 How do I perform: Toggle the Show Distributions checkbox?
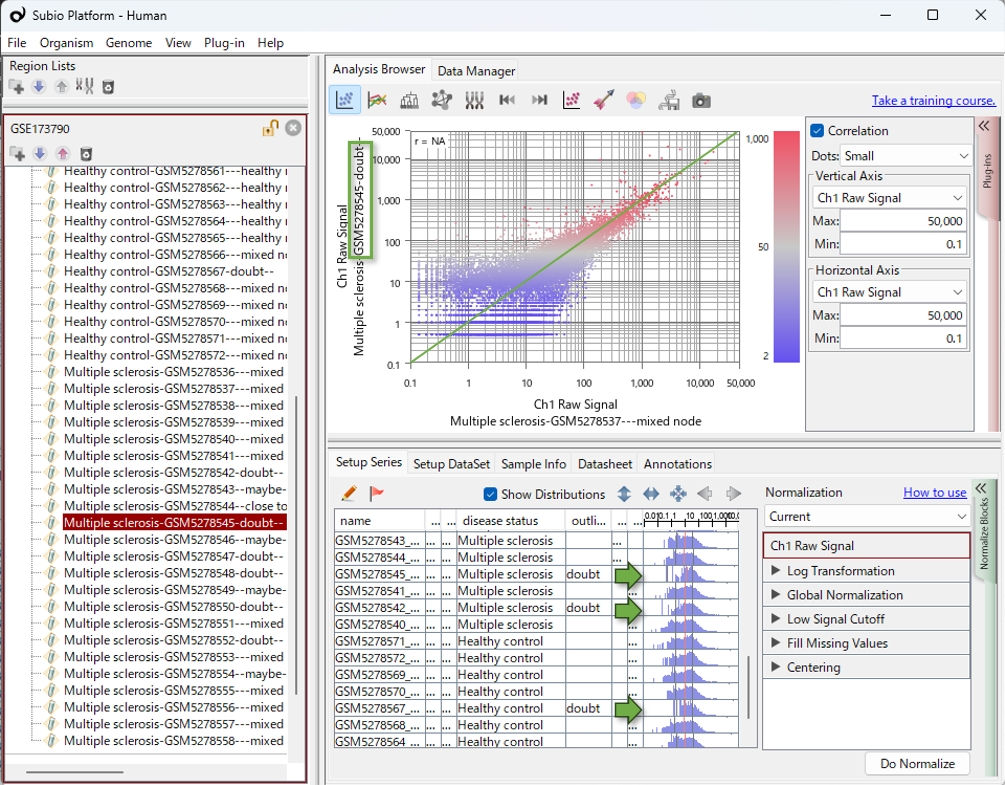(x=489, y=494)
